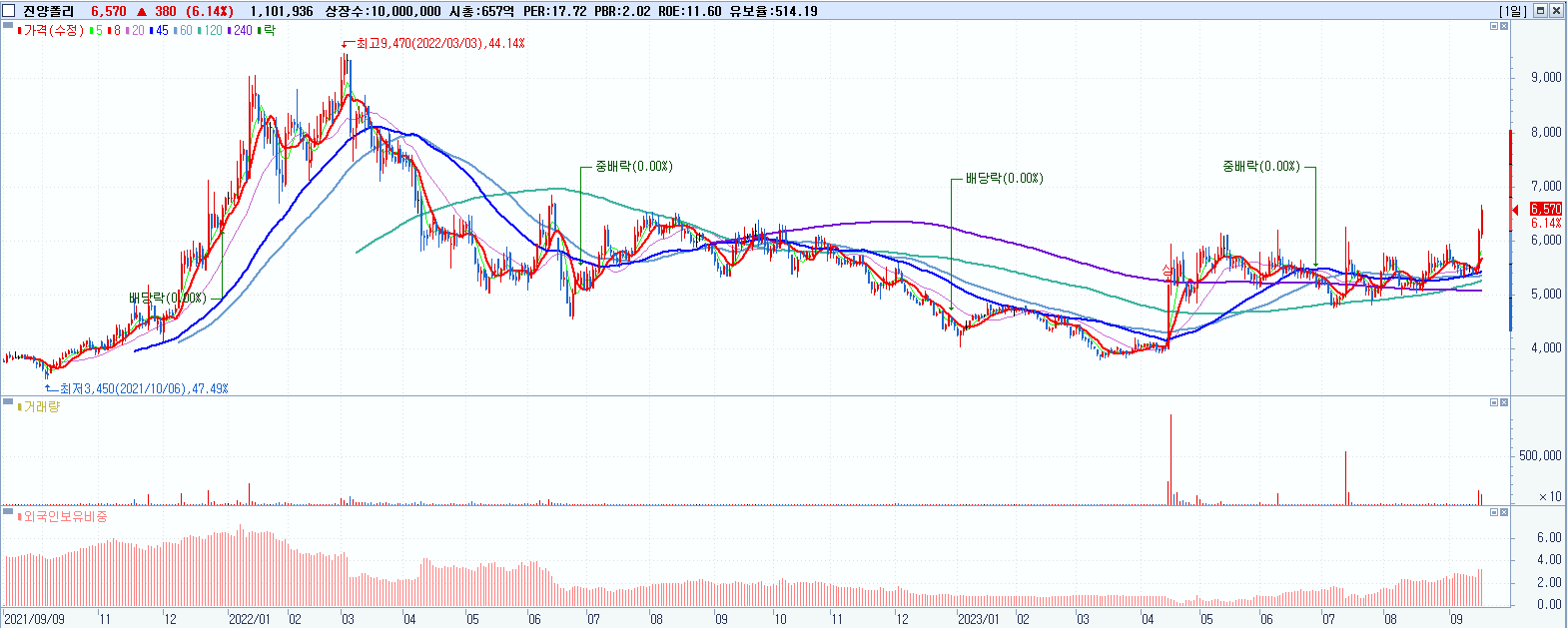Toggle the 8-day moving average legend
Image resolution: width=1568 pixels, height=628 pixels.
pyautogui.click(x=114, y=31)
